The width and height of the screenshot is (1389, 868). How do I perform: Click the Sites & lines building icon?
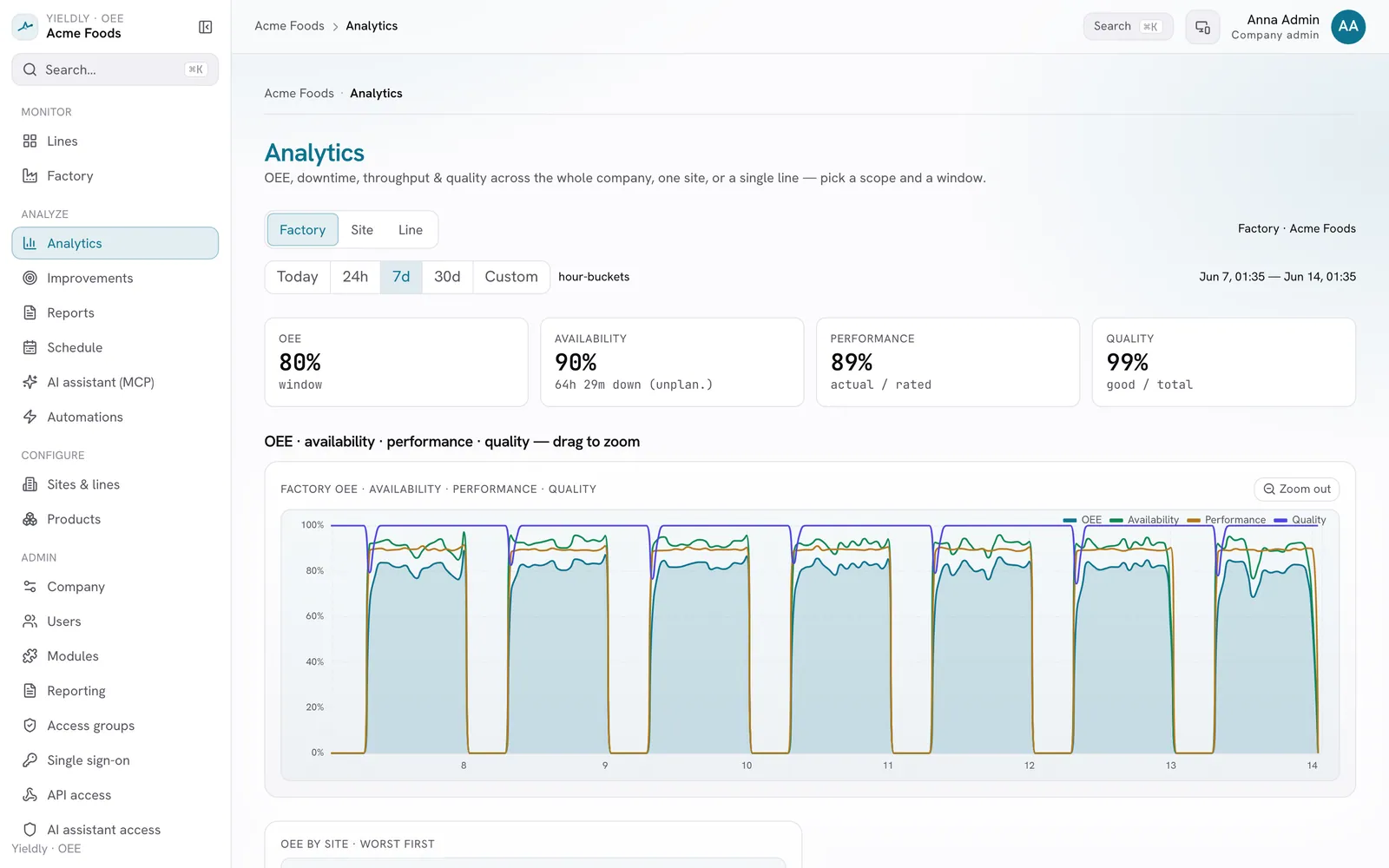(30, 484)
